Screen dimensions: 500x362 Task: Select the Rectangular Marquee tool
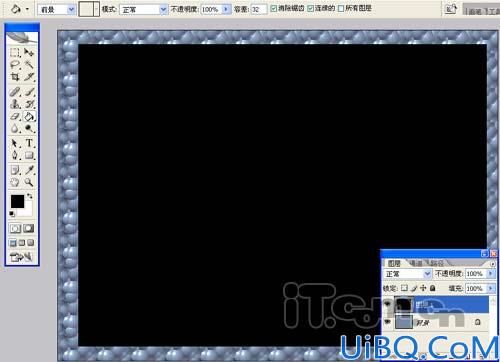15,52
